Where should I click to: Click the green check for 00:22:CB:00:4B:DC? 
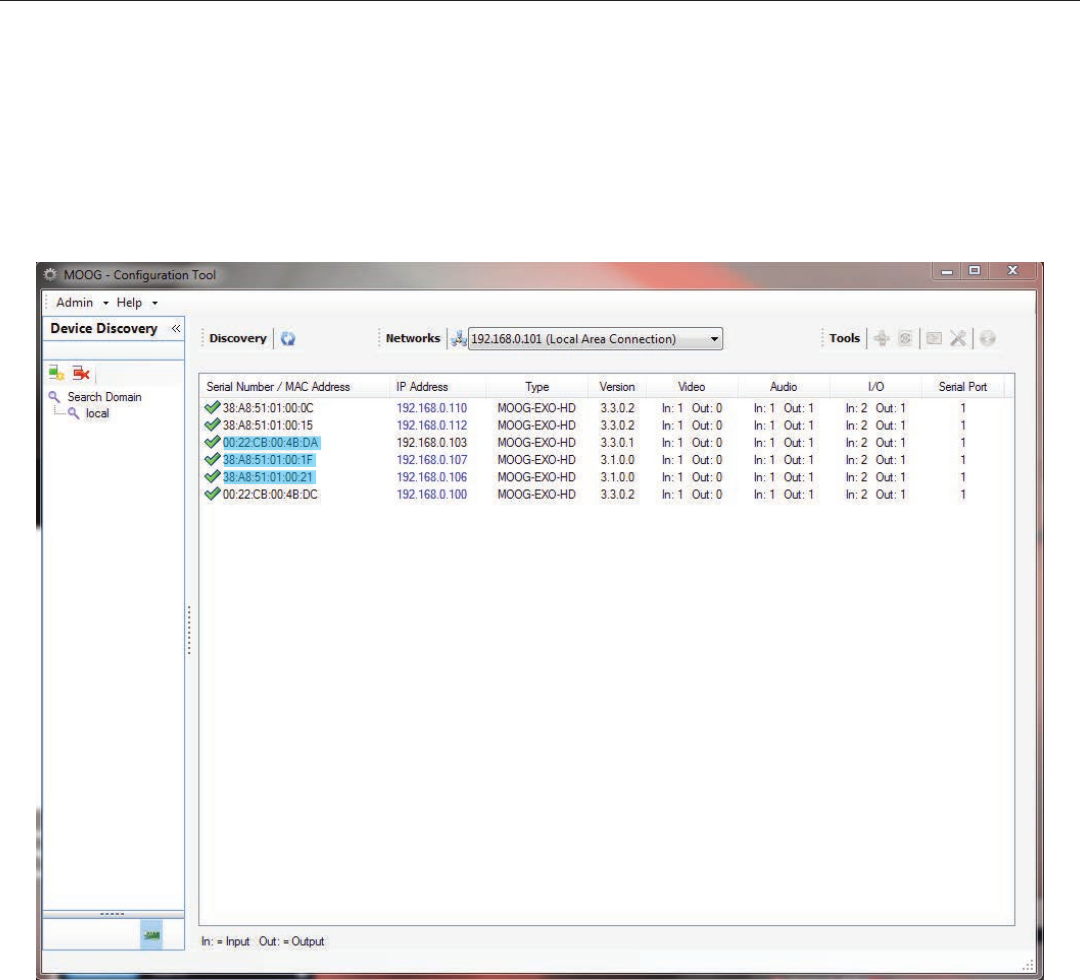212,494
